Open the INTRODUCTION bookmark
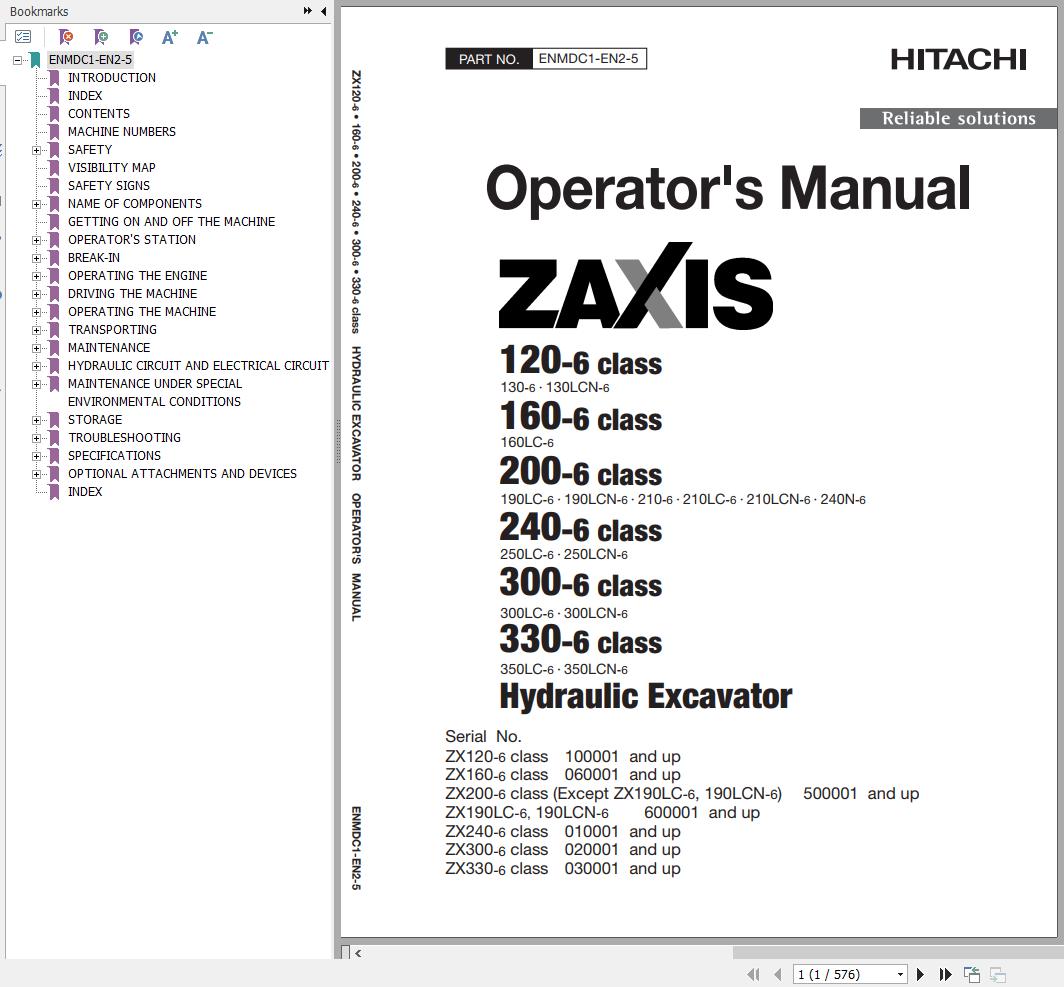The width and height of the screenshot is (1064, 987). tap(112, 77)
